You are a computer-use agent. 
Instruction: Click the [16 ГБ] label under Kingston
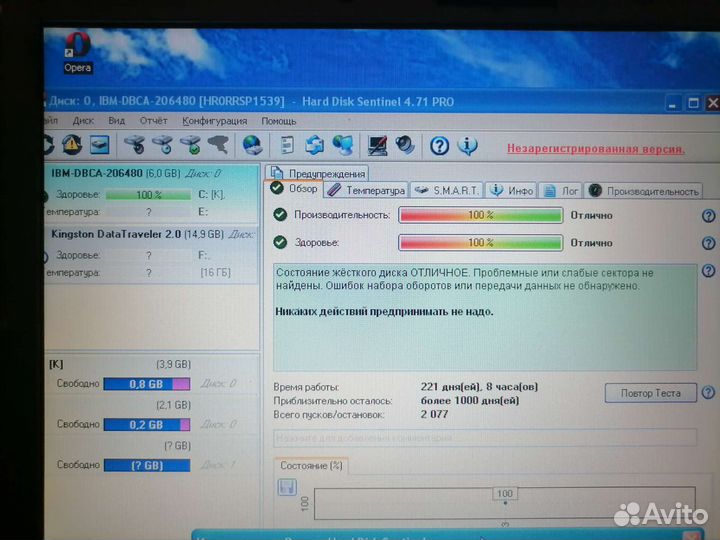215,273
